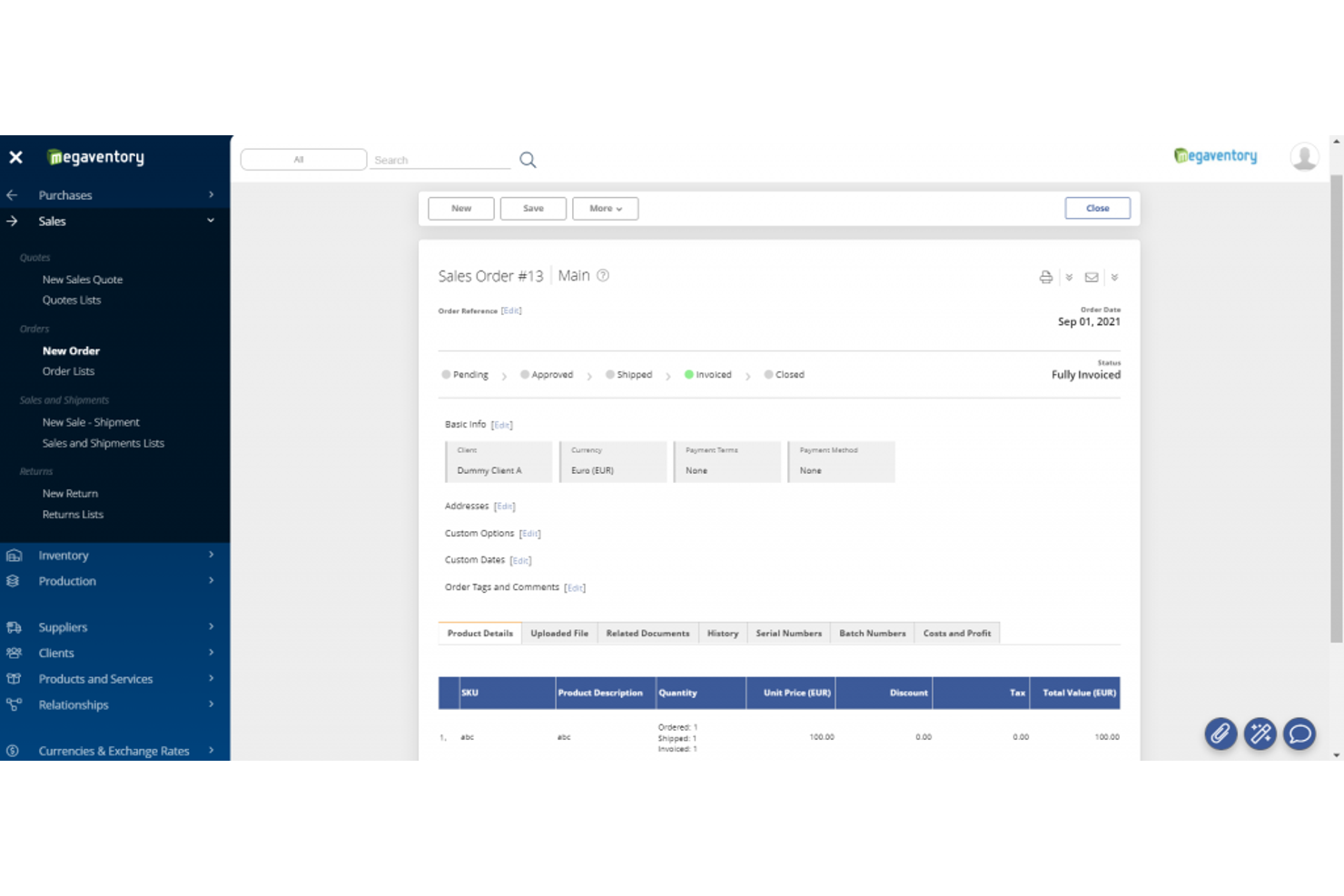Open New Sales Quote in sidebar
The image size is (1344, 896).
tap(83, 280)
